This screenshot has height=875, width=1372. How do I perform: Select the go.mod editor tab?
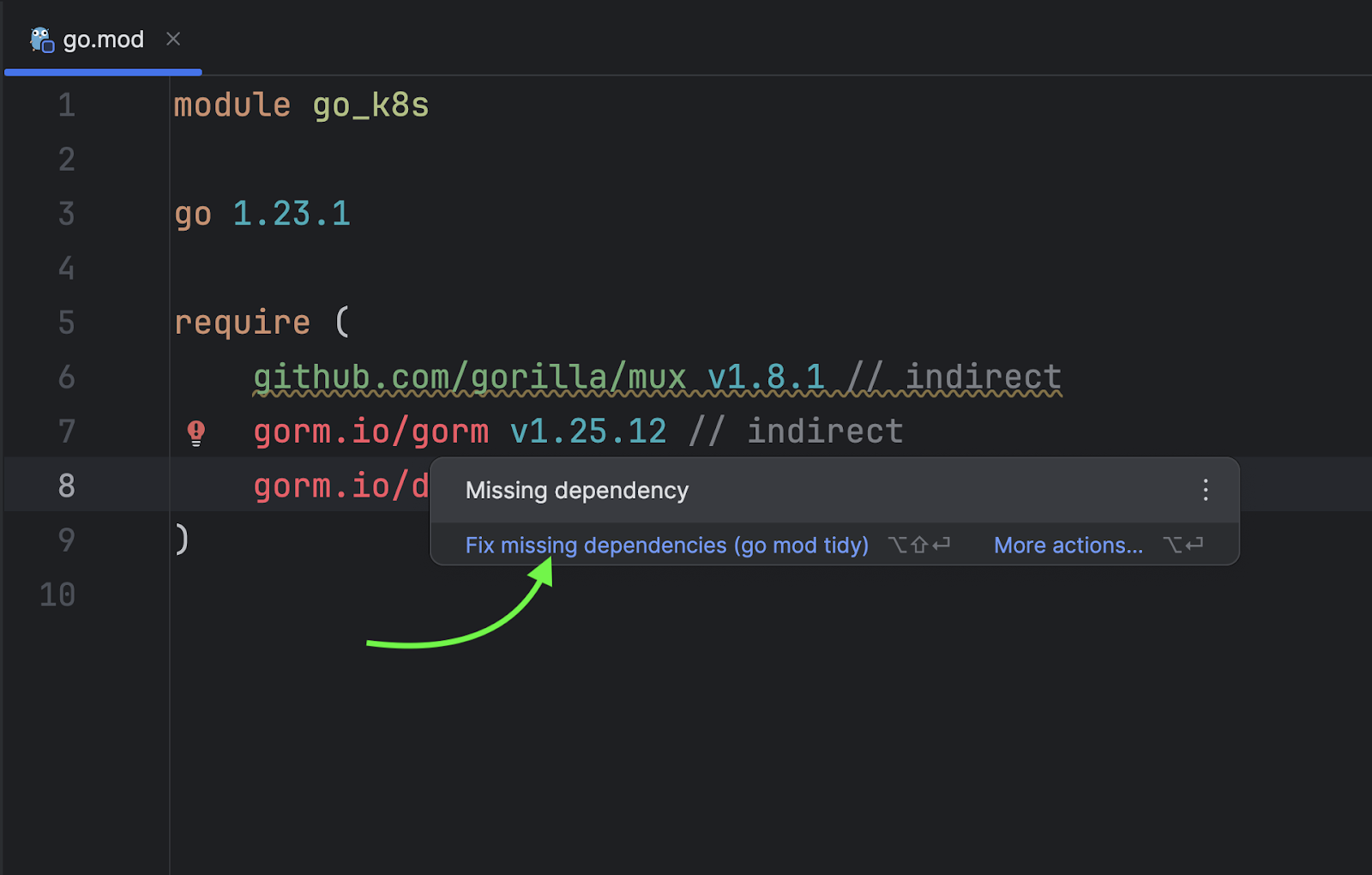103,39
